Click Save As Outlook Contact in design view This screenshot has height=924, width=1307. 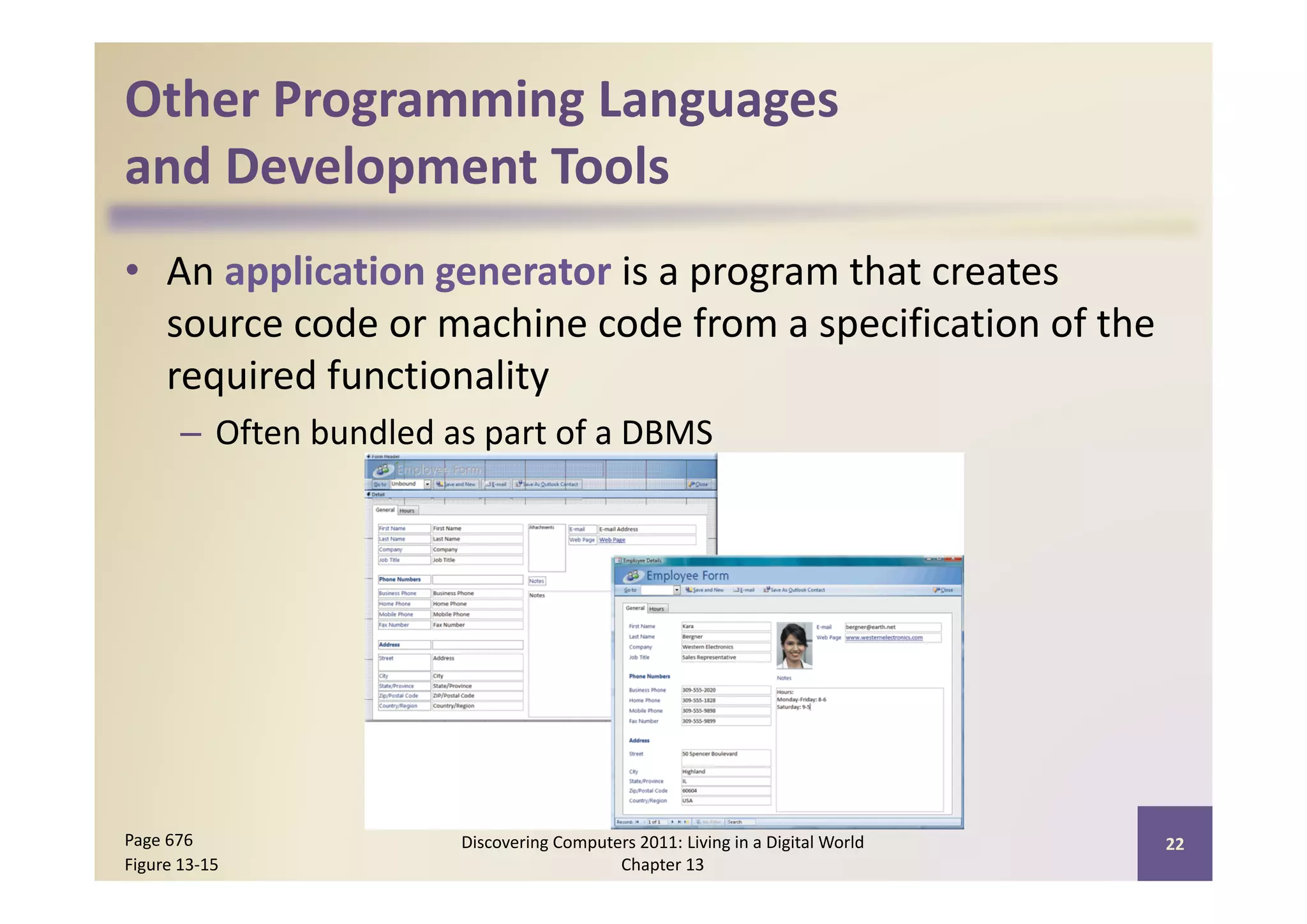547,484
